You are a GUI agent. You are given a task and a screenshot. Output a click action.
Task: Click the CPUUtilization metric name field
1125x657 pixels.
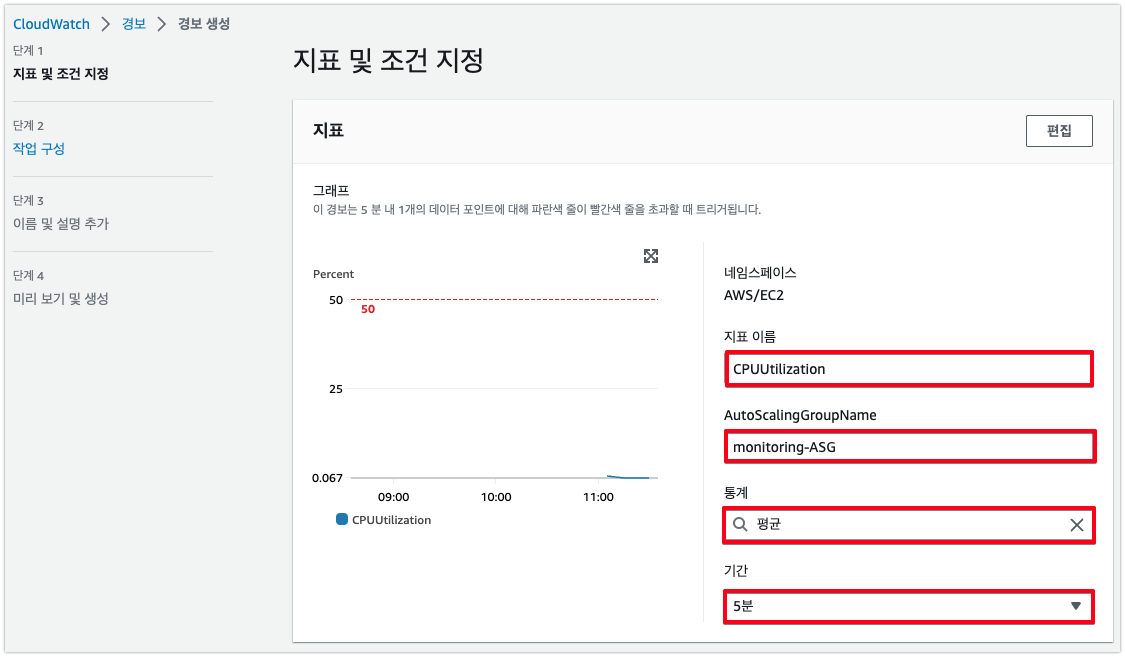(x=908, y=369)
